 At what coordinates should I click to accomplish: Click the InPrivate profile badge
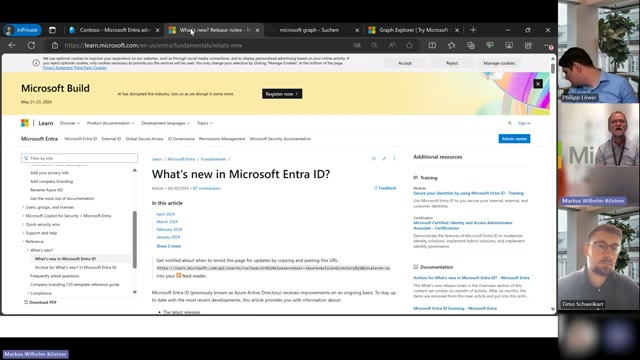click(x=22, y=30)
